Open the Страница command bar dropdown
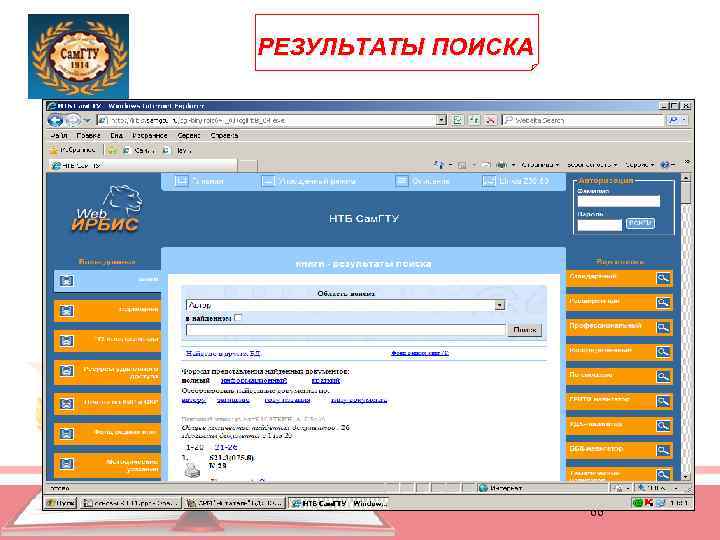The height and width of the screenshot is (540, 720). [x=540, y=164]
